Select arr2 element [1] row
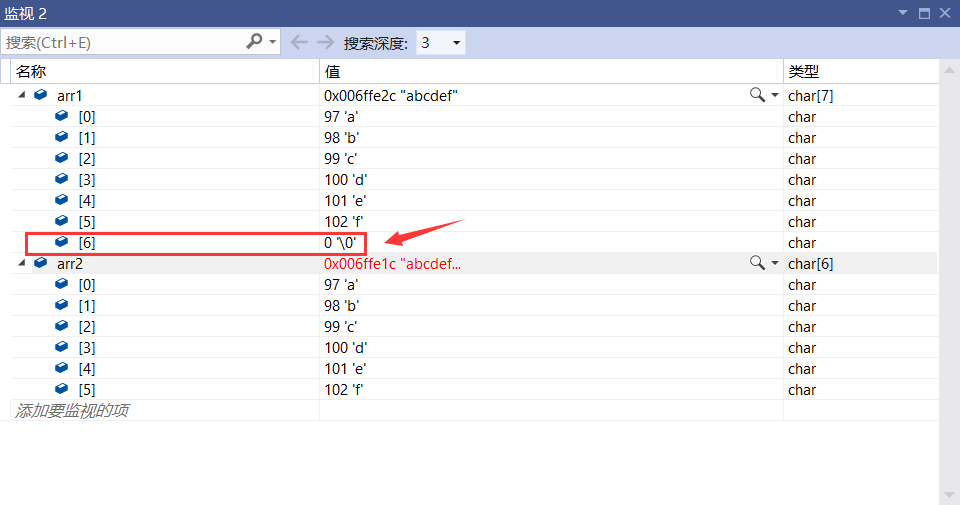The width and height of the screenshot is (960, 505). [474, 305]
